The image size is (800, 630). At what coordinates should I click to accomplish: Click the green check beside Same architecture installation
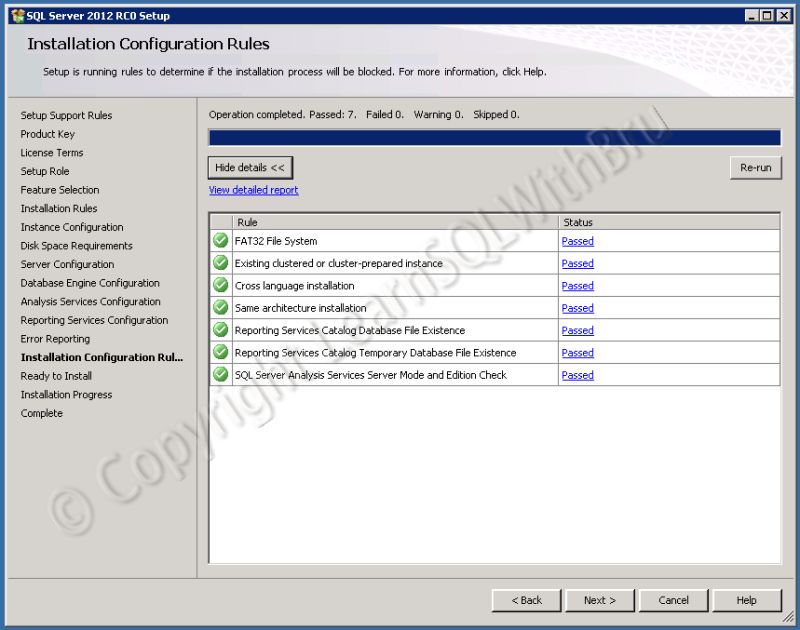220,308
